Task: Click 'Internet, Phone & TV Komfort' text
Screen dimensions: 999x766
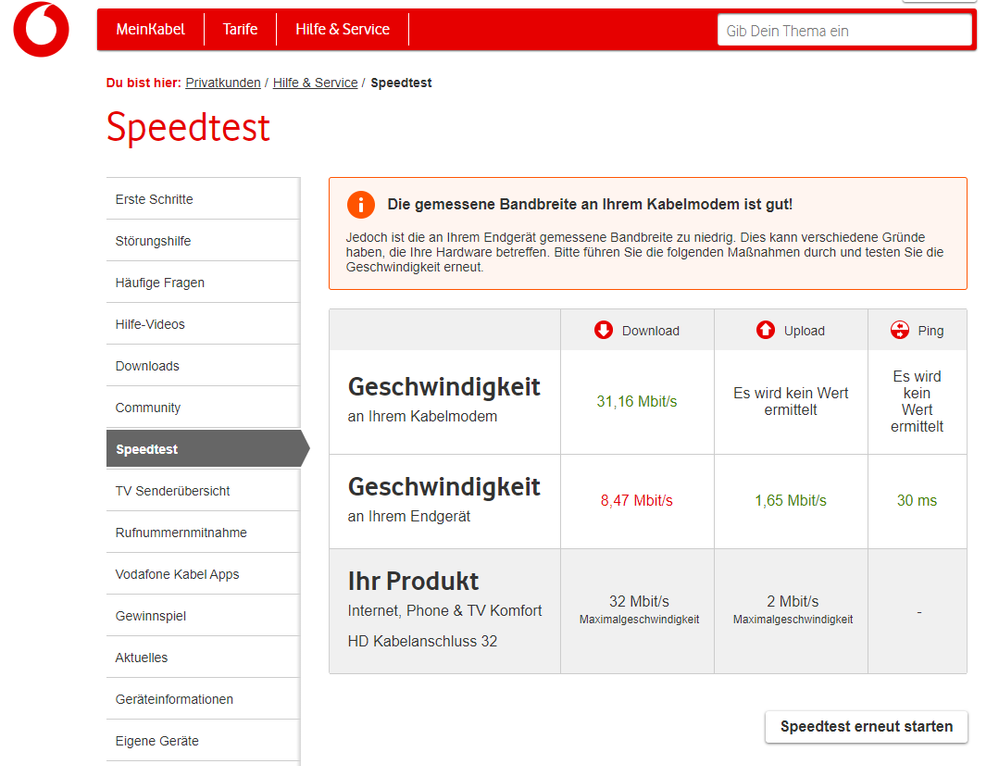Action: (445, 611)
